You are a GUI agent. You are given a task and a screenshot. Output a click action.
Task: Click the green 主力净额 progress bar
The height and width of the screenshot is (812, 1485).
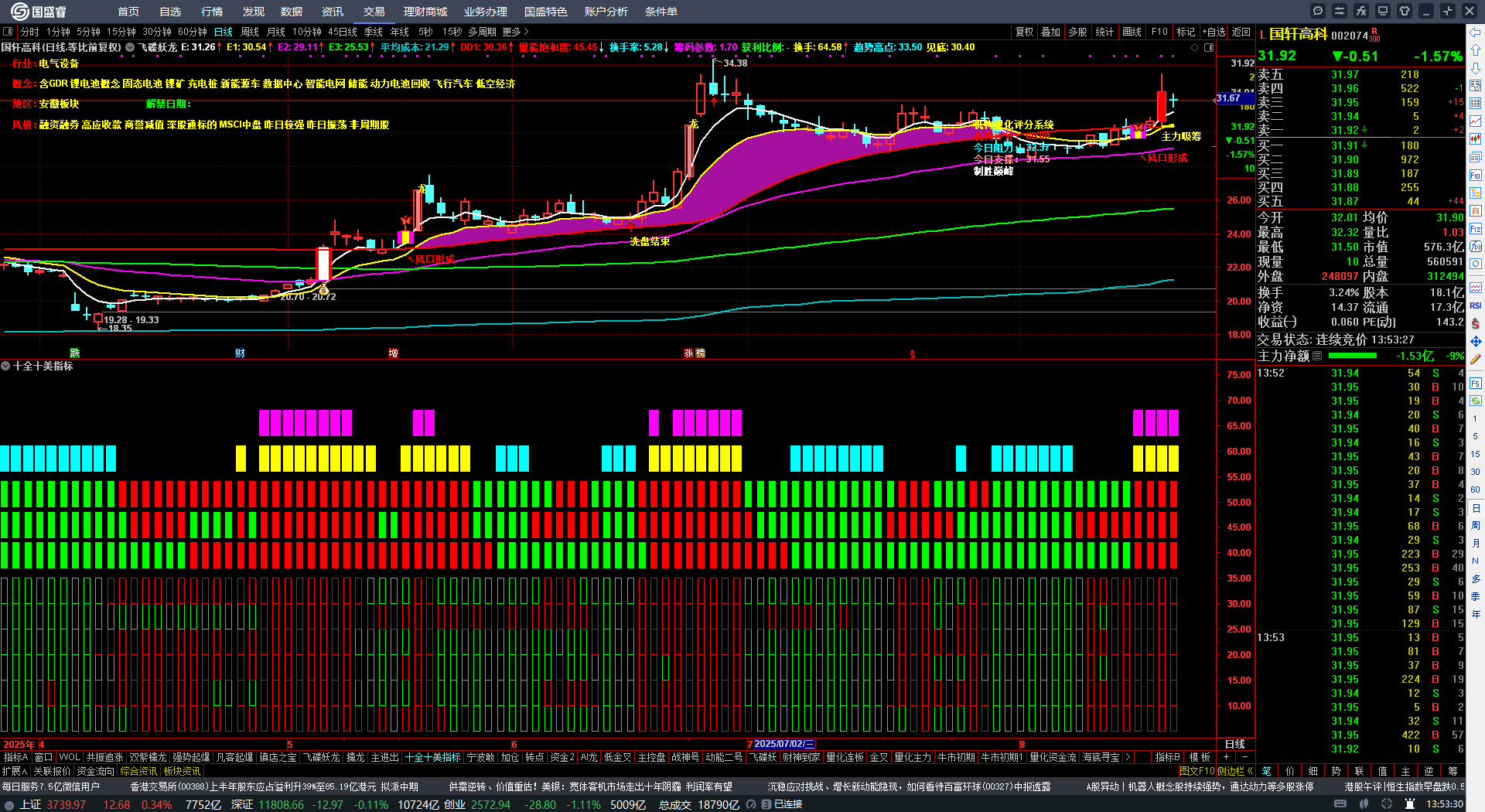coord(1352,356)
